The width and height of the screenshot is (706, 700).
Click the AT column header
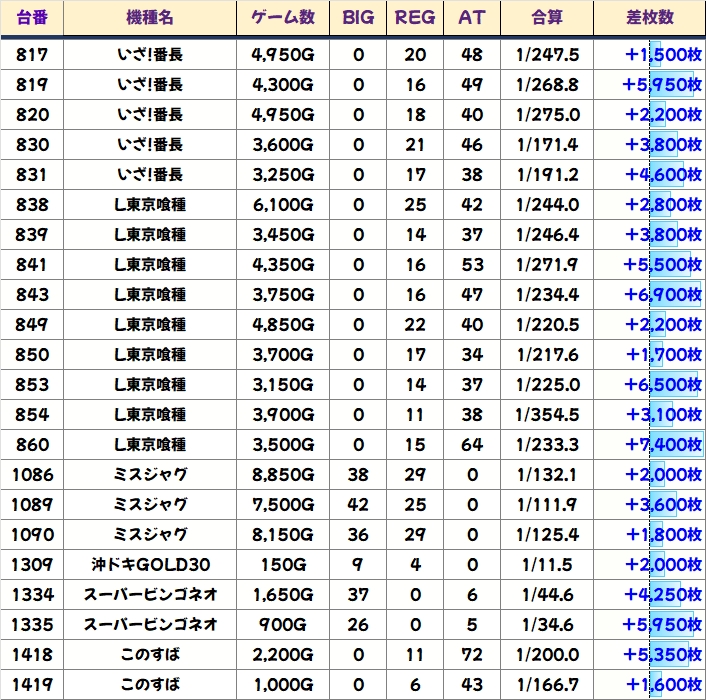(x=472, y=18)
